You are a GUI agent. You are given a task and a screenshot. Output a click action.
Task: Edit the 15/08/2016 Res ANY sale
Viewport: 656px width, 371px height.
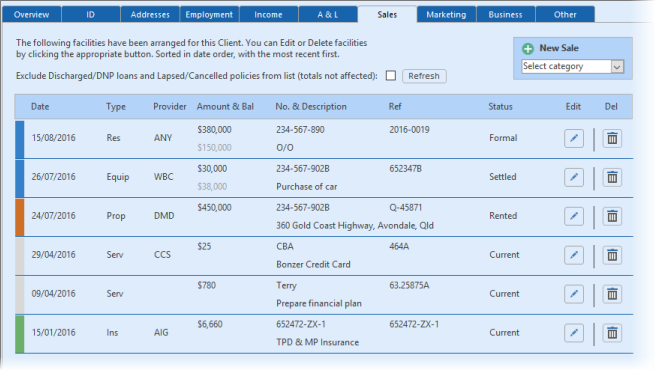click(574, 138)
